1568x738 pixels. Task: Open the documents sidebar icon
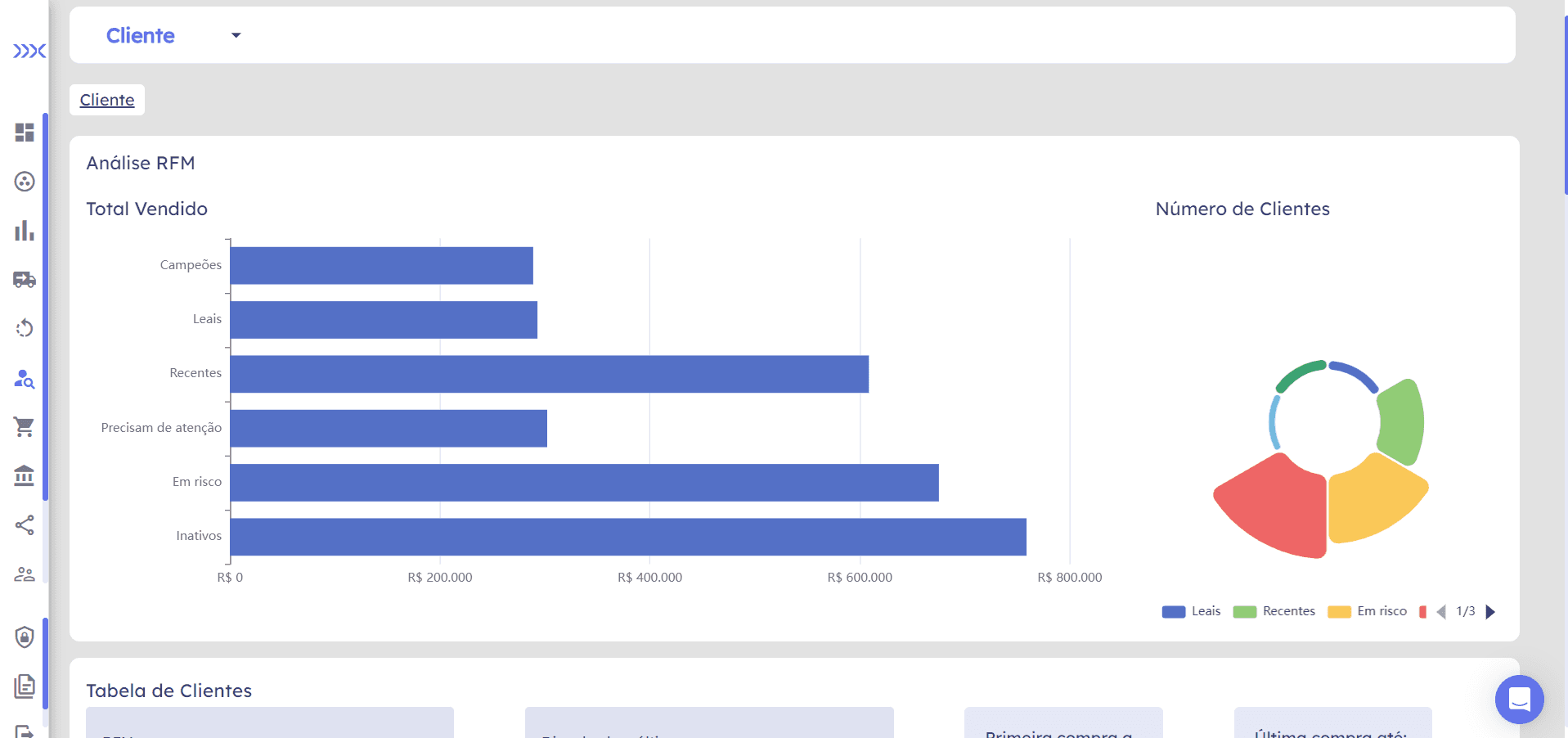click(x=25, y=686)
